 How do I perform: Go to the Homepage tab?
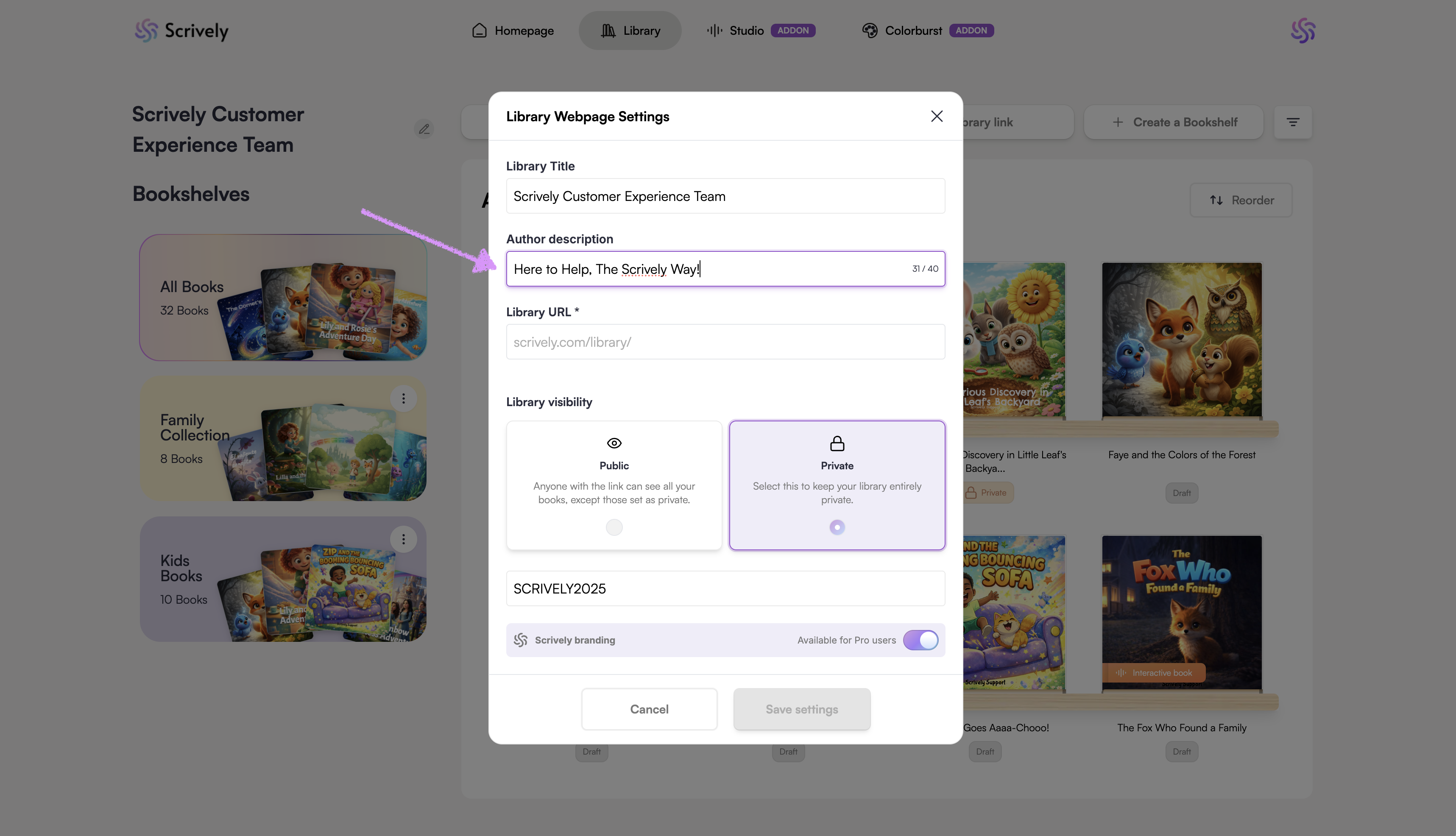point(512,31)
